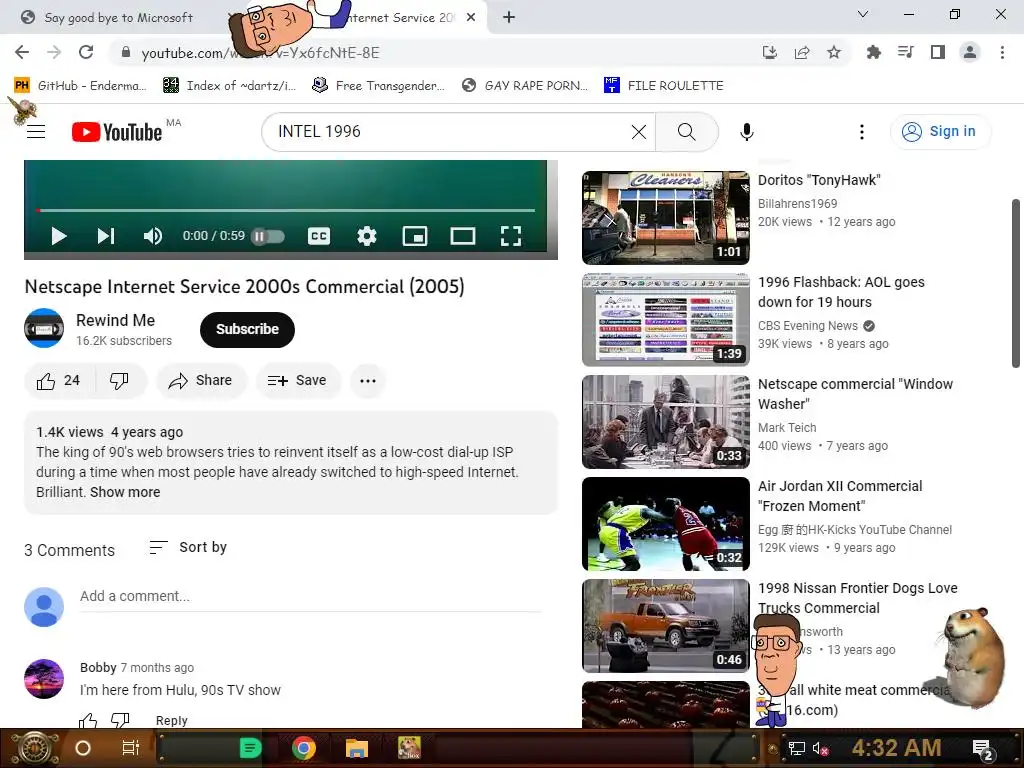Viewport: 1024px width, 768px height.
Task: Toggle Chrome side panel
Action: point(938,52)
